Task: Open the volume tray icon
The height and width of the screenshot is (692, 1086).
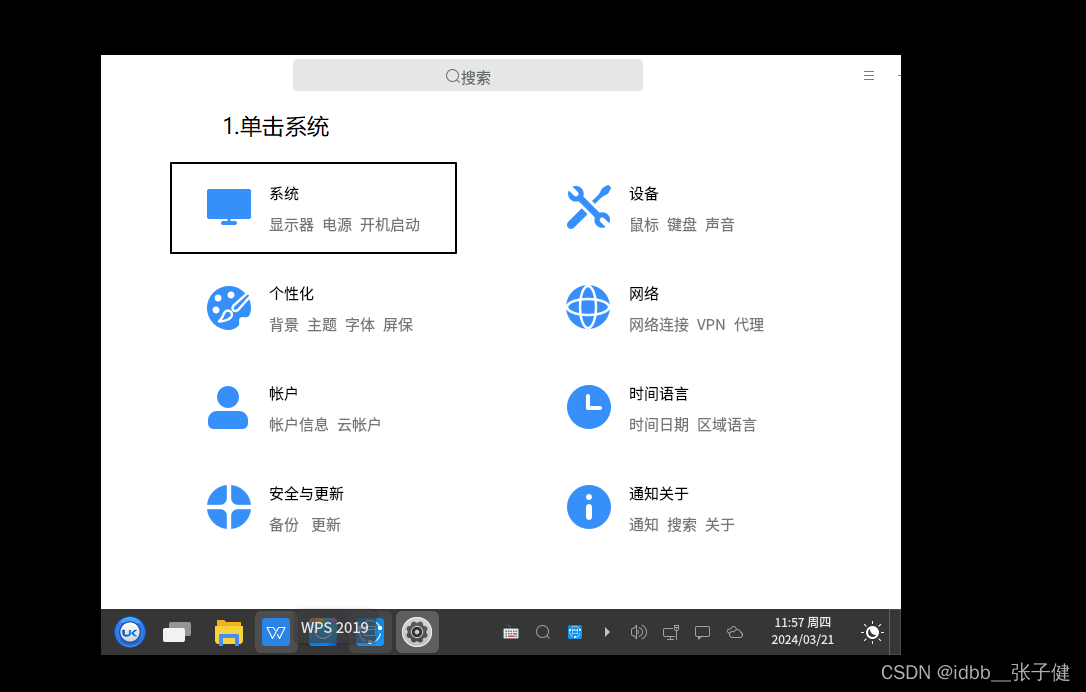Action: [x=639, y=632]
